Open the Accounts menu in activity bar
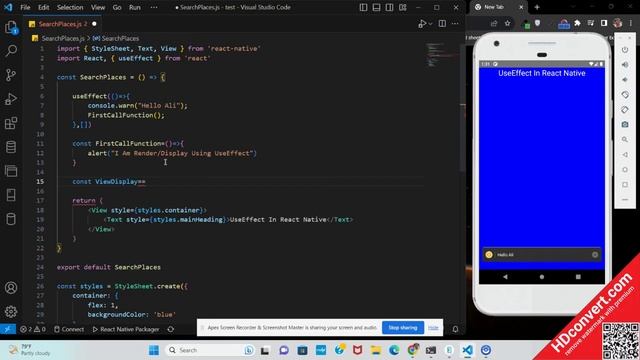This screenshot has width=640, height=360. [11, 288]
